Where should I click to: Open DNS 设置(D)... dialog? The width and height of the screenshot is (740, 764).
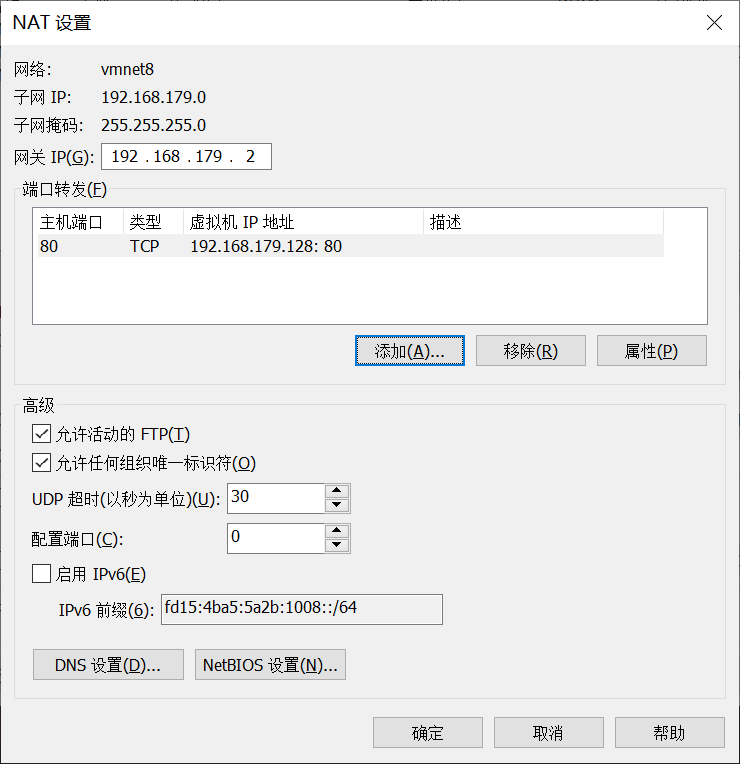(x=108, y=664)
